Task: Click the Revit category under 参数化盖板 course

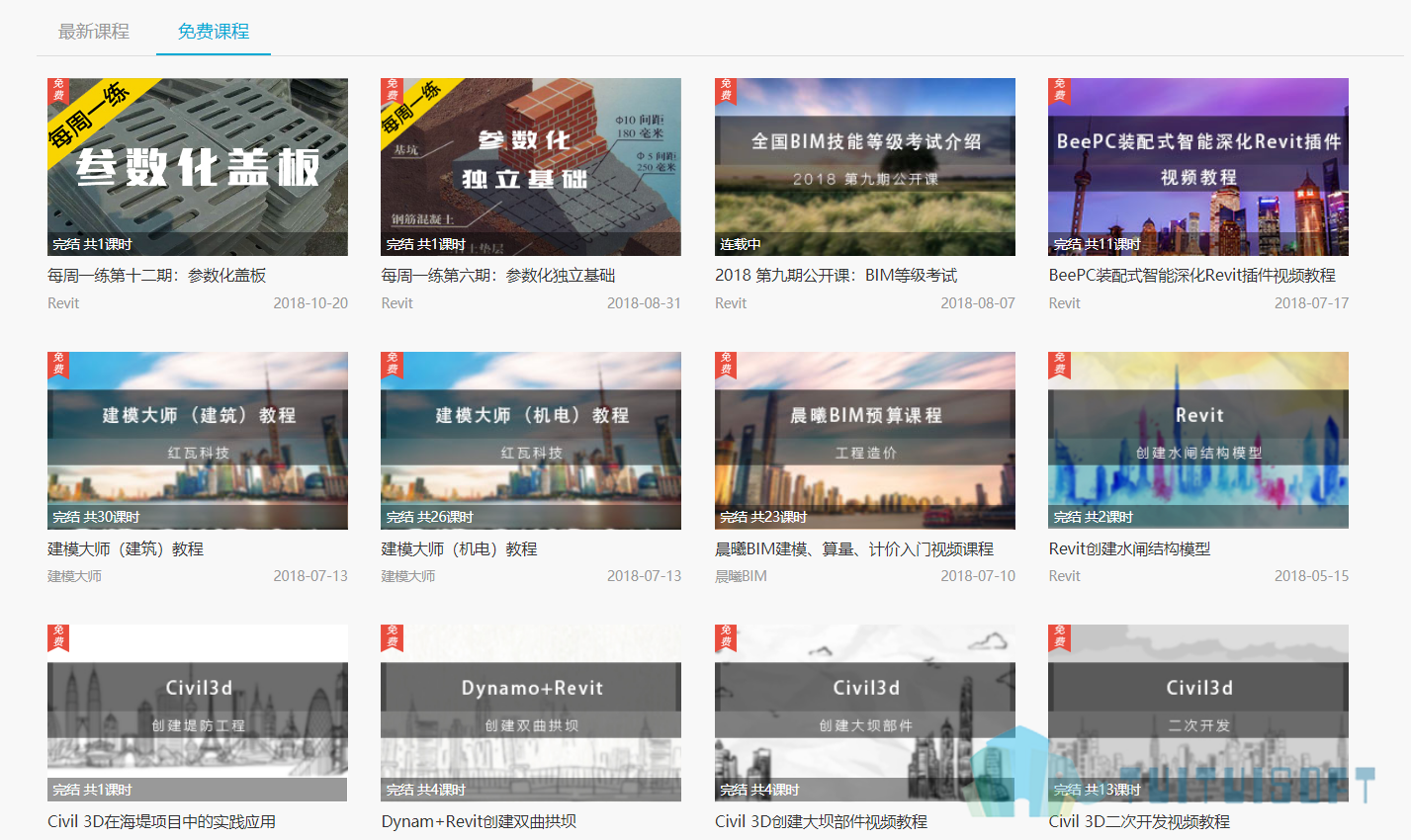Action: point(63,303)
